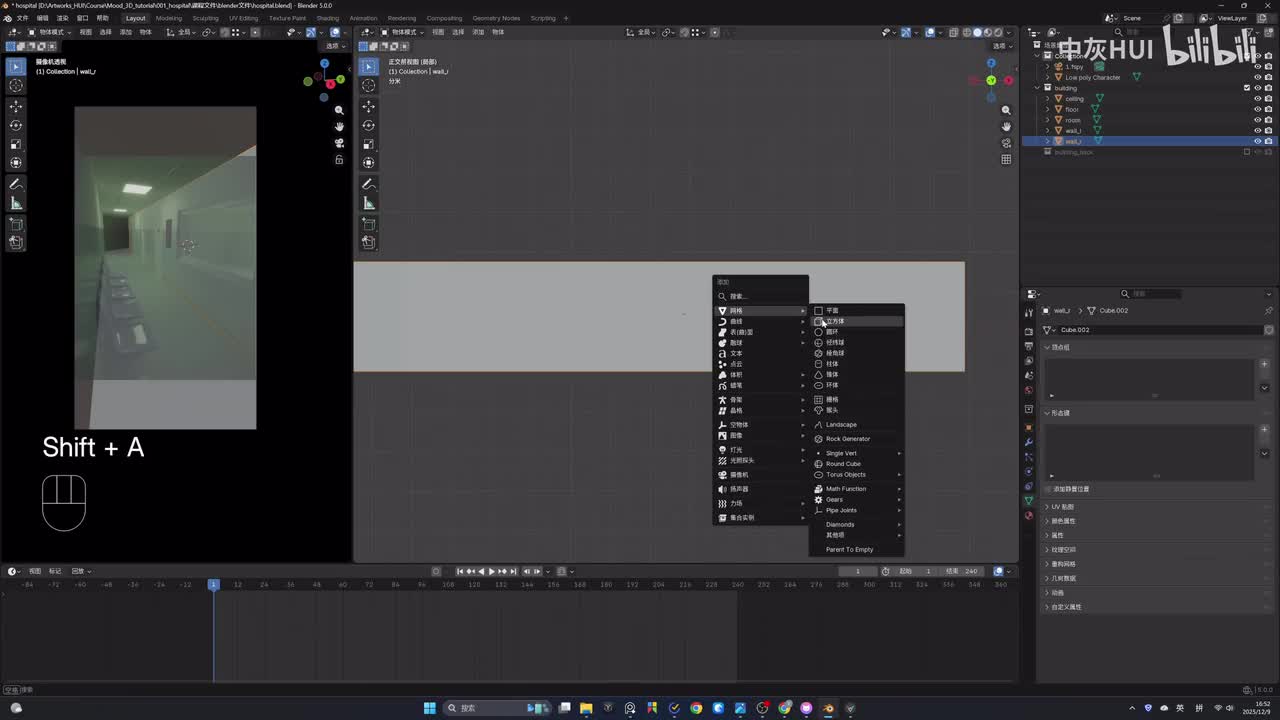1280x720 pixels.
Task: Open the Single Vert submenu
Action: point(857,453)
